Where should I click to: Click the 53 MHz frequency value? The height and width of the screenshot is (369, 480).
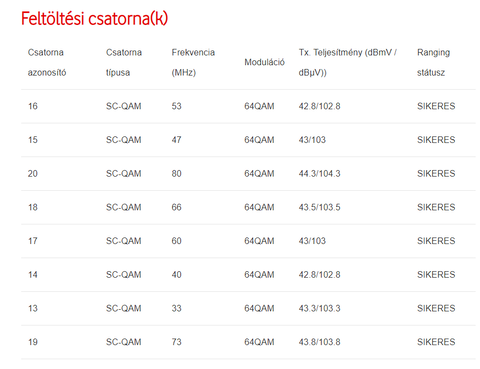coord(176,106)
